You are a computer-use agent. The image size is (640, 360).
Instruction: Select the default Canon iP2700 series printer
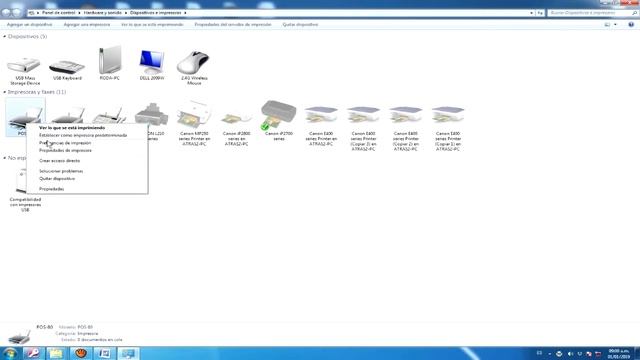click(278, 120)
